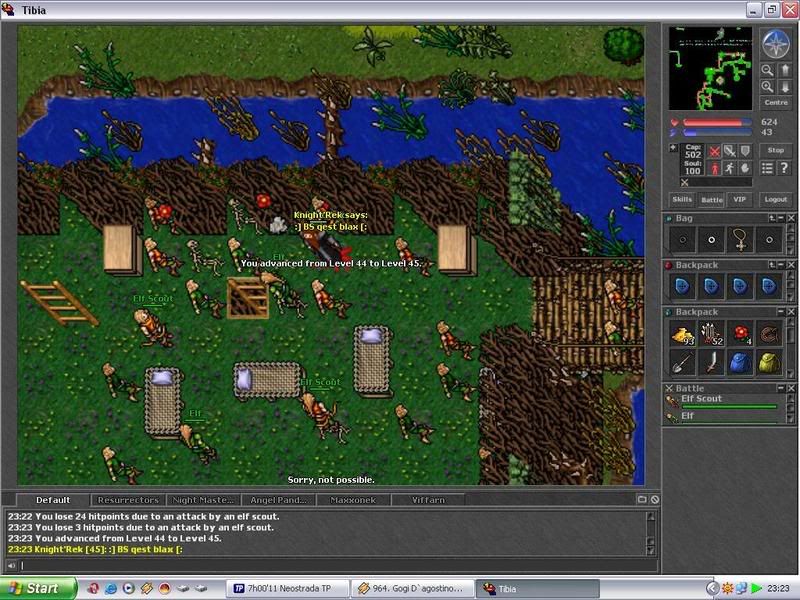Switch to the Default chat tab
The width and height of the screenshot is (800, 600).
pos(53,500)
